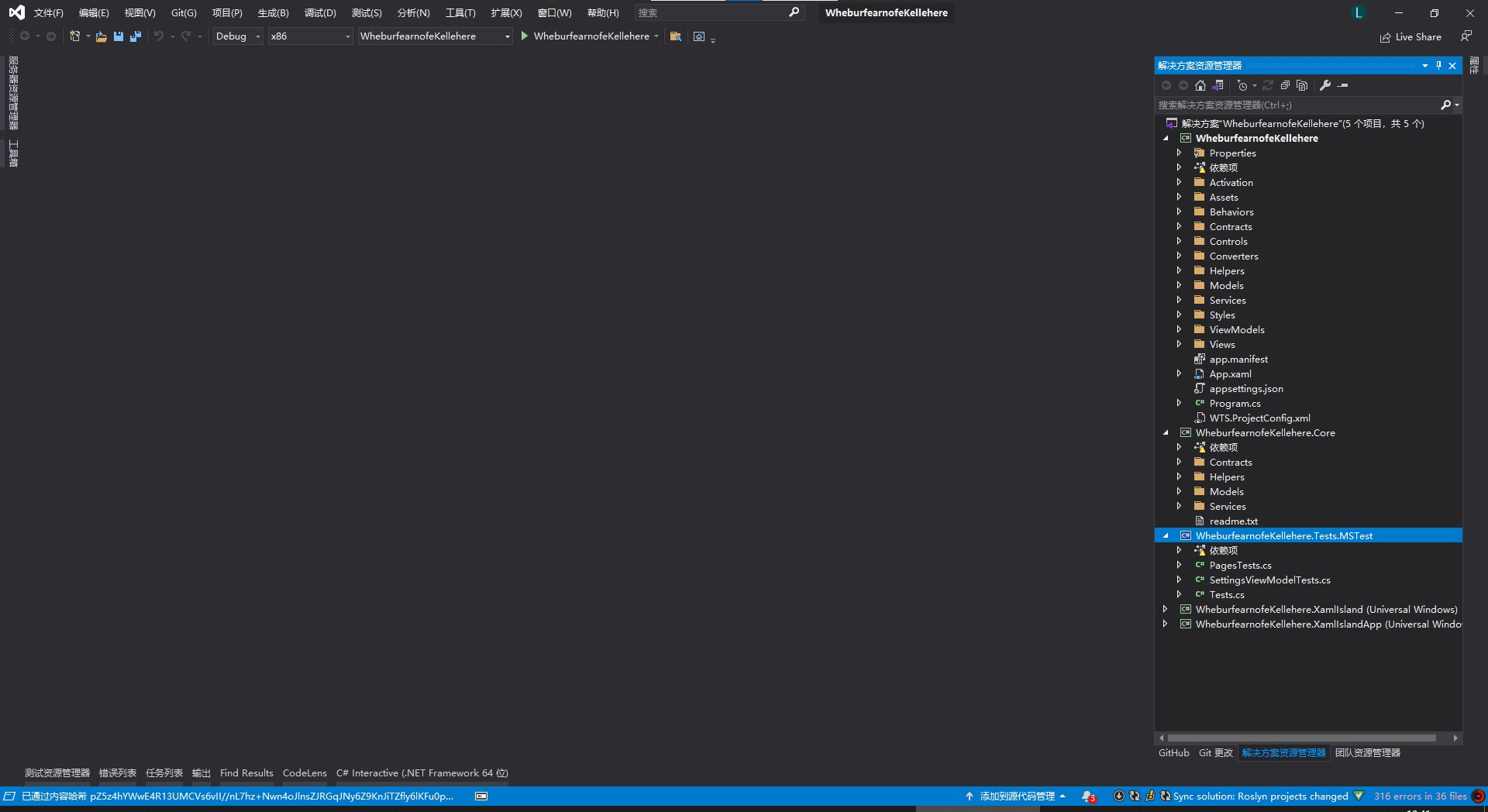Open the startup project dropdown
The width and height of the screenshot is (1488, 812).
point(435,36)
